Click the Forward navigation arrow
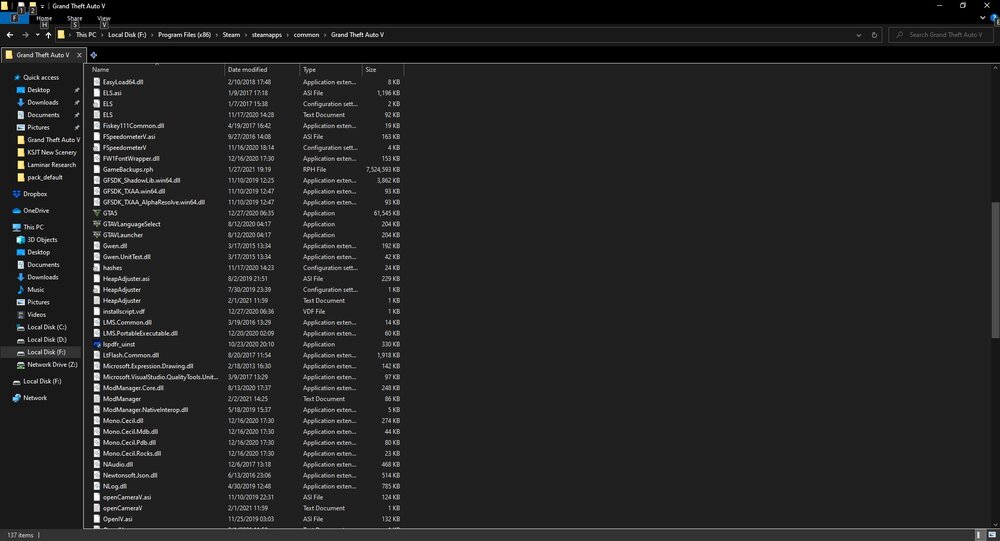This screenshot has height=541, width=1000. pos(25,35)
